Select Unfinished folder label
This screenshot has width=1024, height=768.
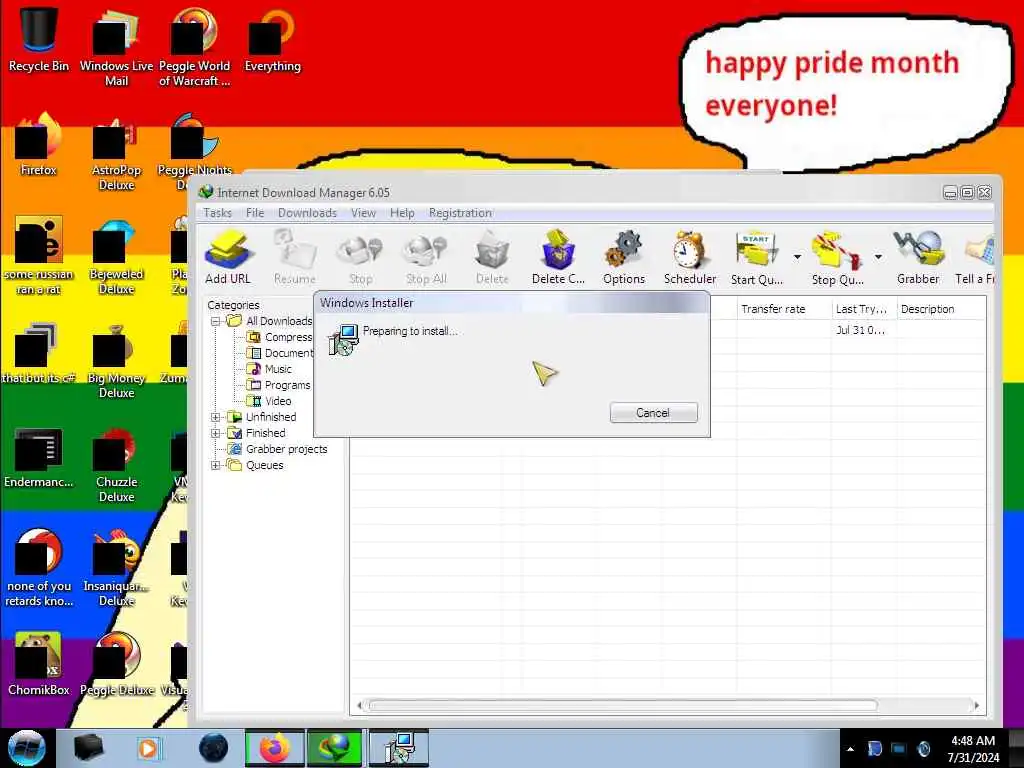coord(271,417)
